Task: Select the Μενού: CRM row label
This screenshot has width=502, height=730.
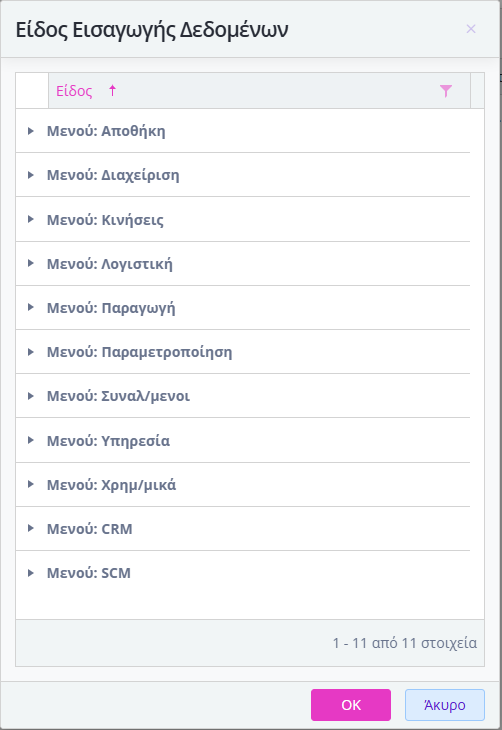Action: [89, 529]
